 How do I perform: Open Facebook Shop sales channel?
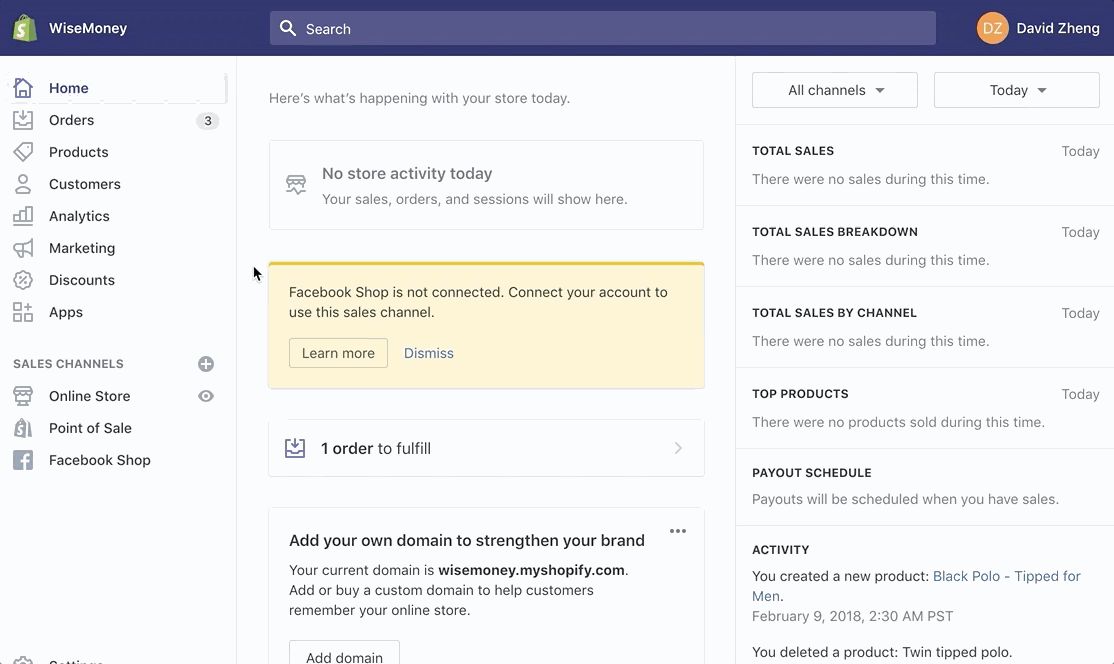tap(99, 460)
